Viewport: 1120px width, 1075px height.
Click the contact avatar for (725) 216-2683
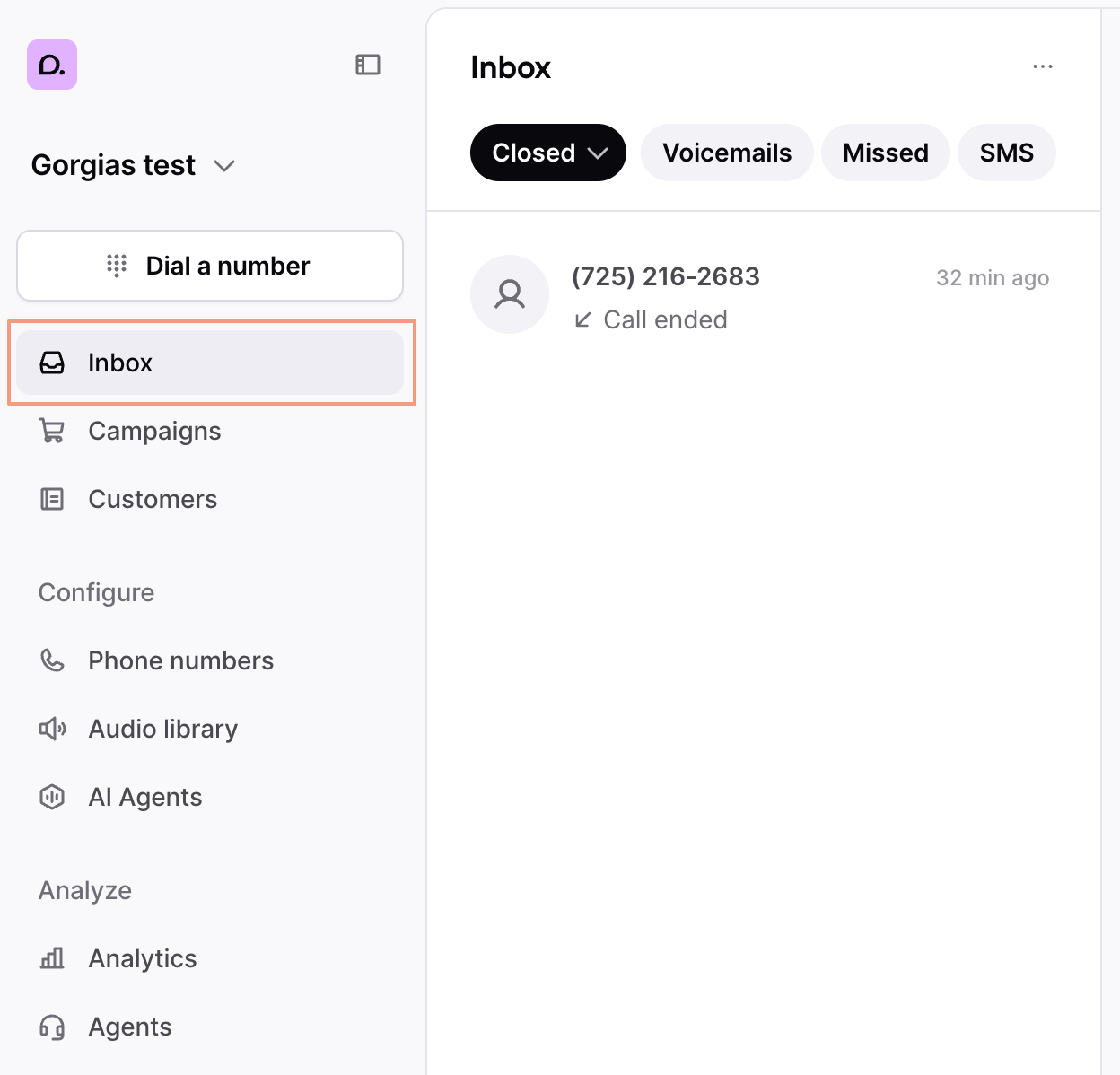(510, 294)
